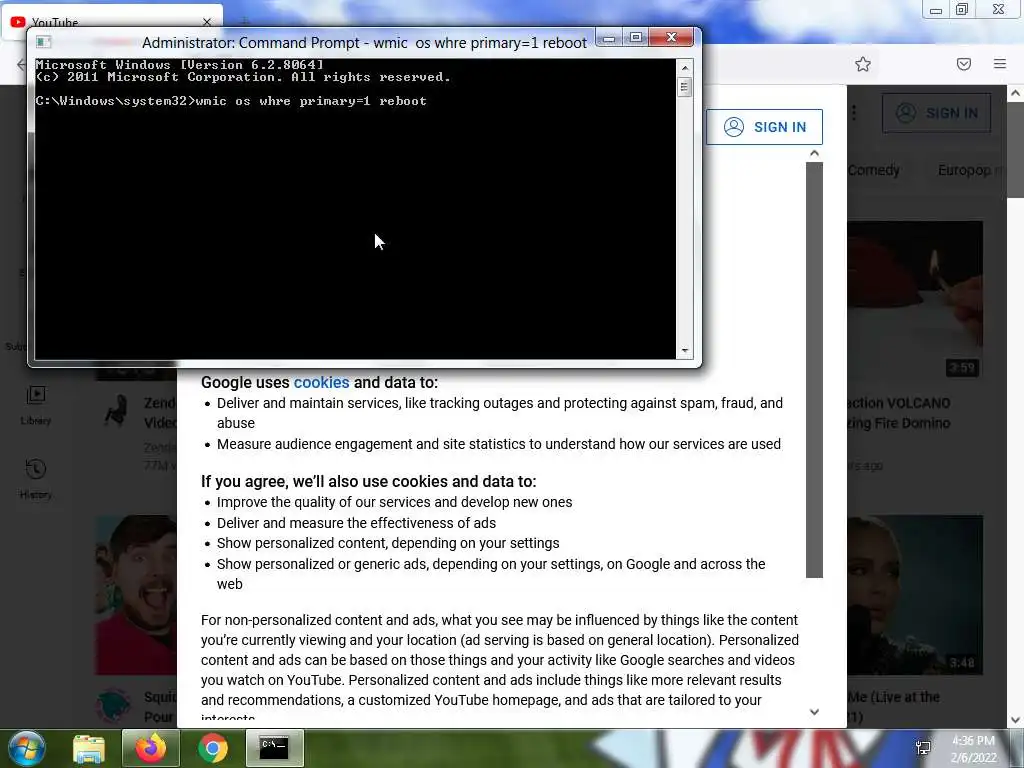Open Firefox Pocket save icon

pos(964,64)
